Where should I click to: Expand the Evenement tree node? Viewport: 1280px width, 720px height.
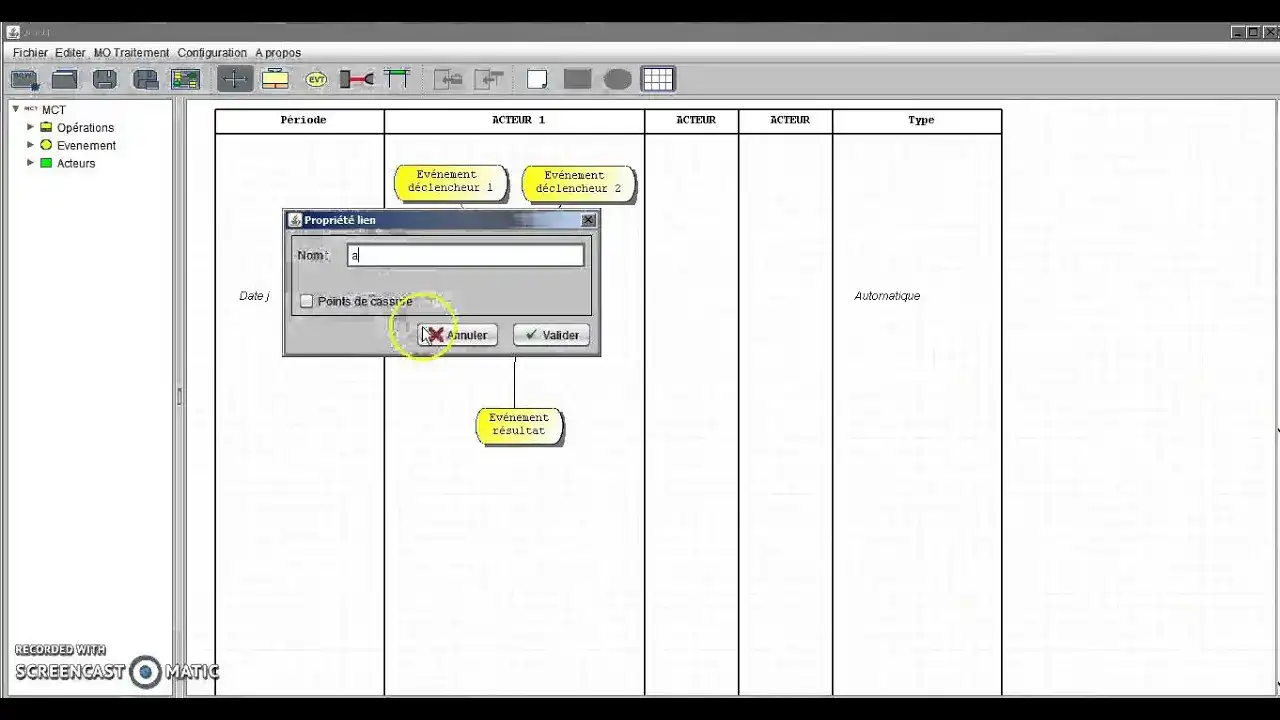pos(30,145)
